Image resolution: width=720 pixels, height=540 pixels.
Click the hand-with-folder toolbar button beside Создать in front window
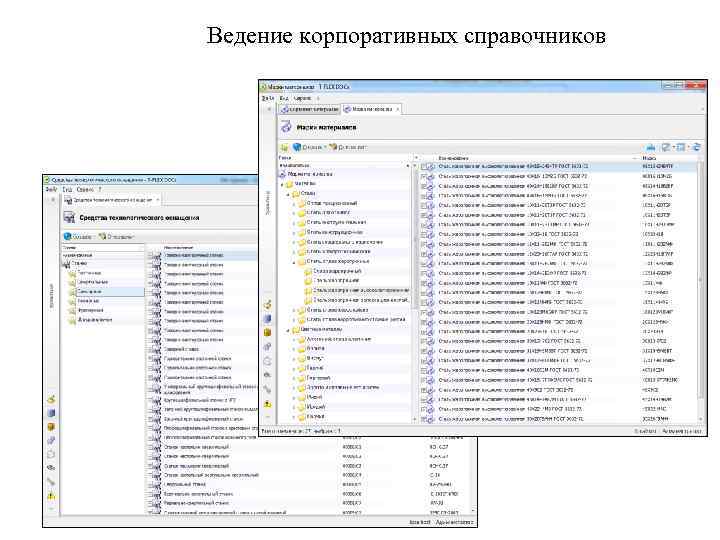(348, 147)
